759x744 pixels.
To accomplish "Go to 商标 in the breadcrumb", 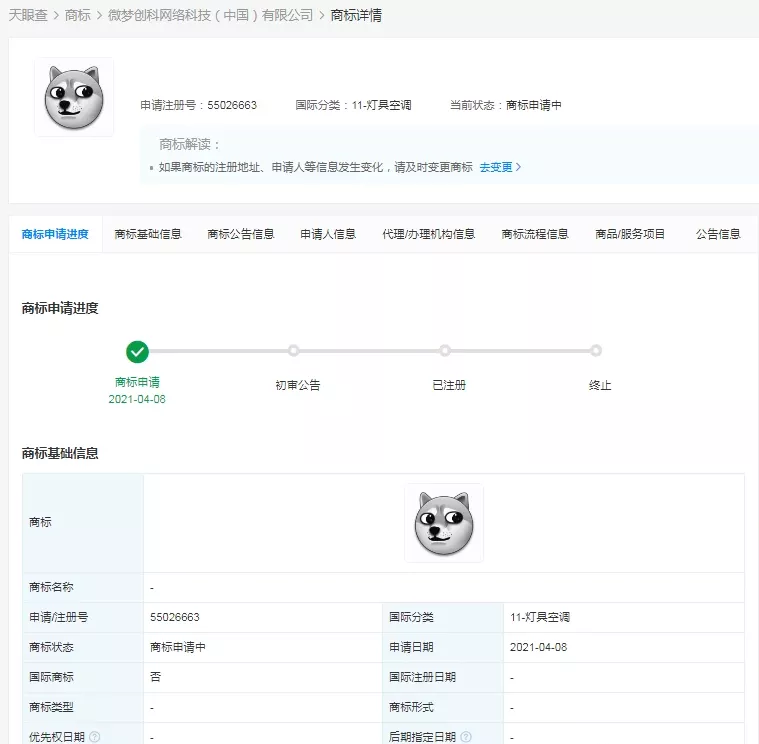I will coord(77,15).
